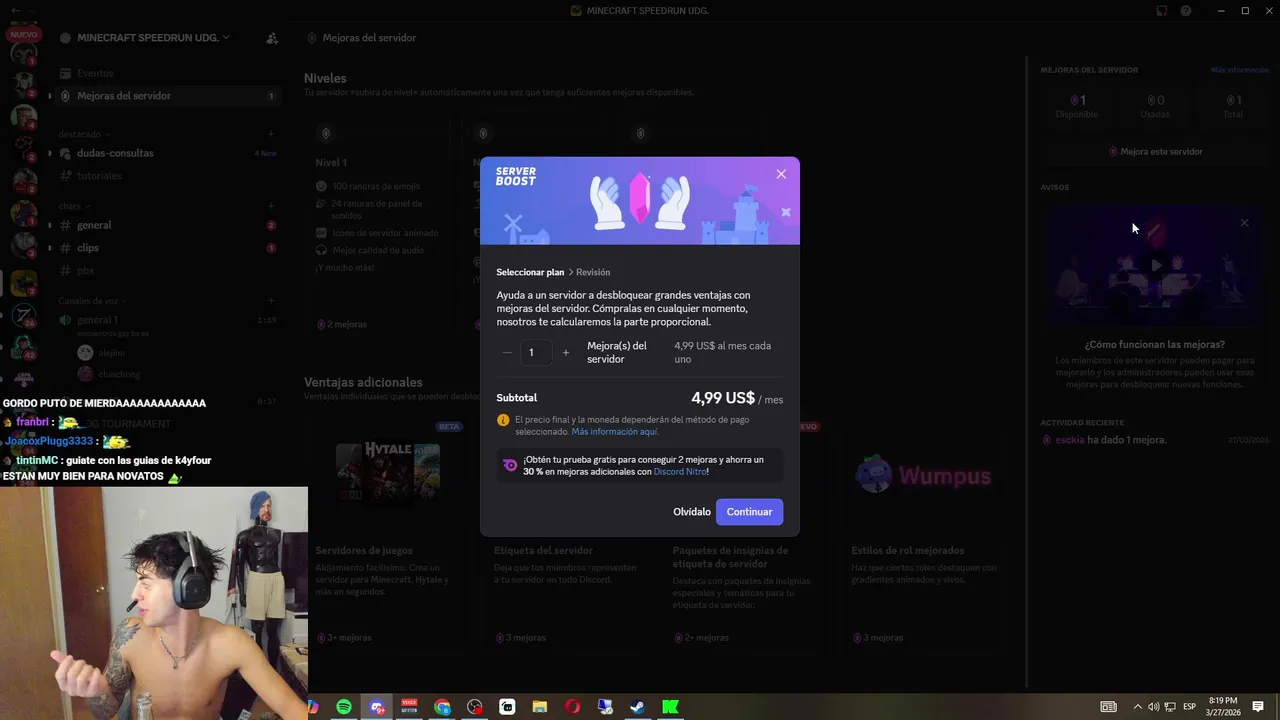
Task: Click the Mejora este servidor button
Action: point(1154,152)
